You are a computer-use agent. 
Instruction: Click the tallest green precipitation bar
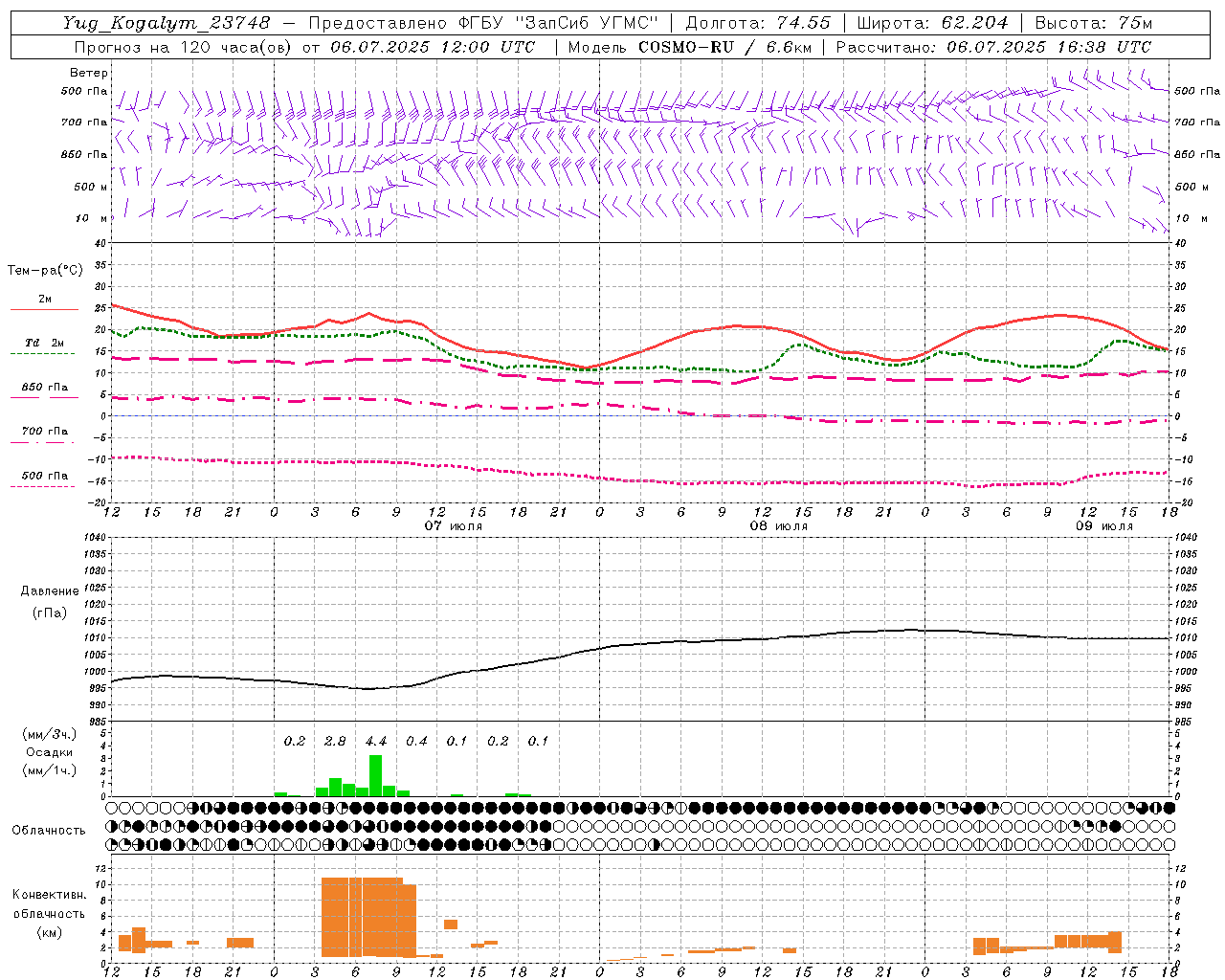pos(376,775)
